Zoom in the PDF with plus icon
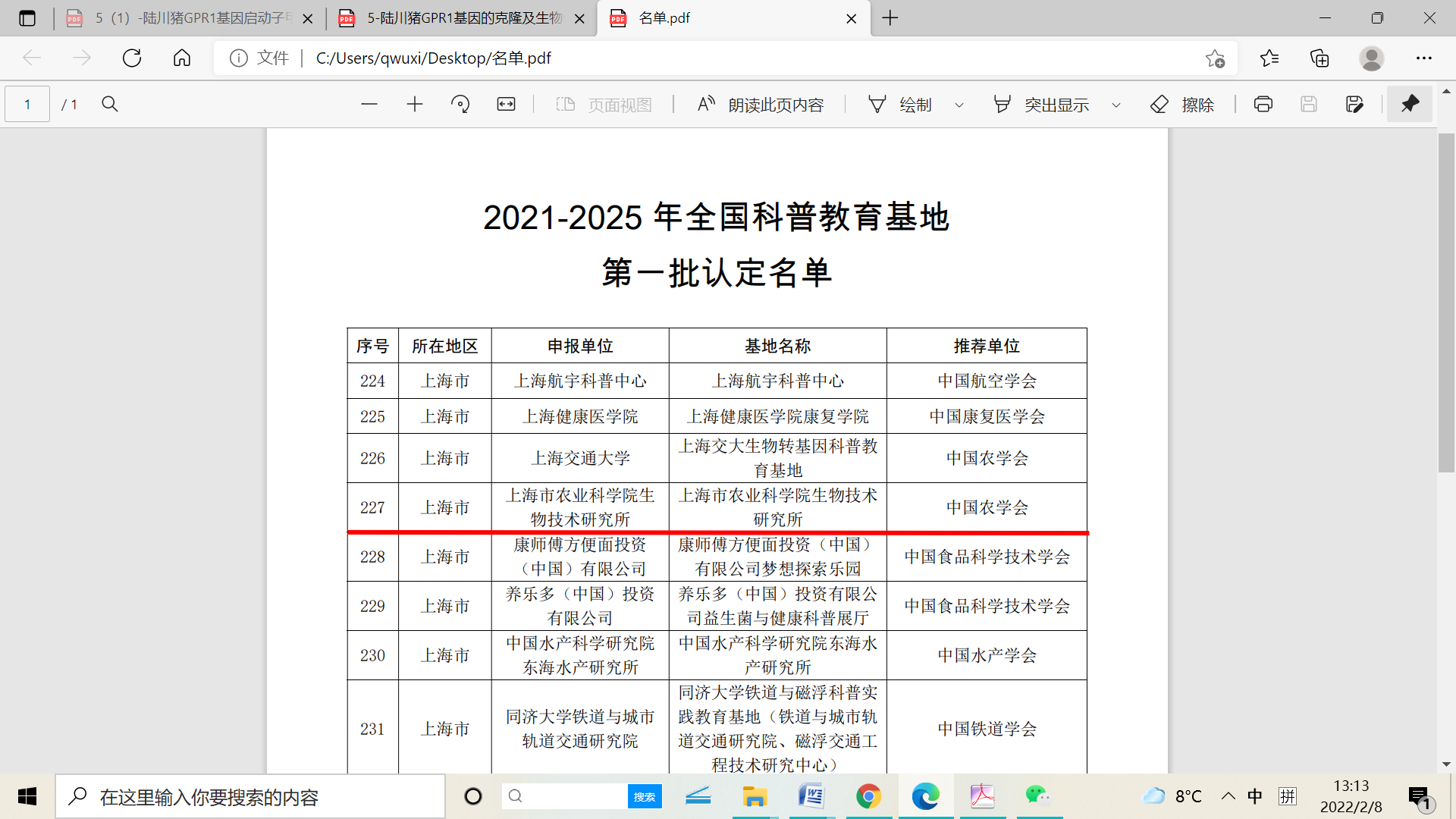The height and width of the screenshot is (819, 1456). click(415, 105)
